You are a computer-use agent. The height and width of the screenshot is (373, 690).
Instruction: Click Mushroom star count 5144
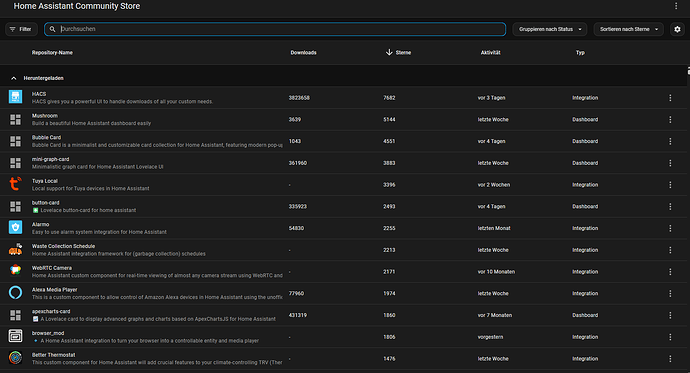389,120
